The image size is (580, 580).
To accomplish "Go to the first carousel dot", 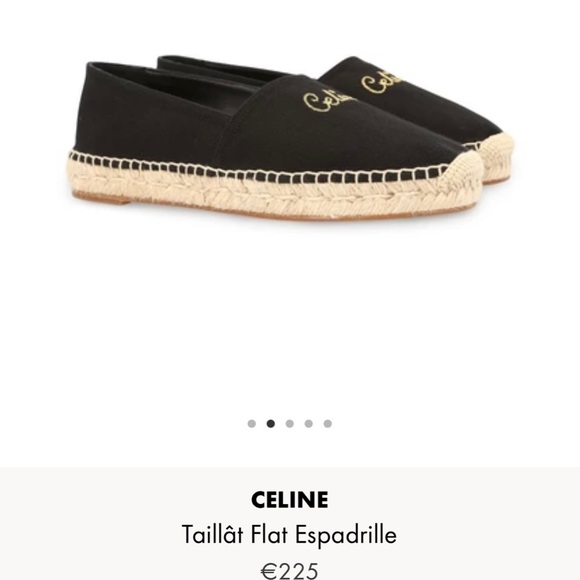I will click(252, 424).
